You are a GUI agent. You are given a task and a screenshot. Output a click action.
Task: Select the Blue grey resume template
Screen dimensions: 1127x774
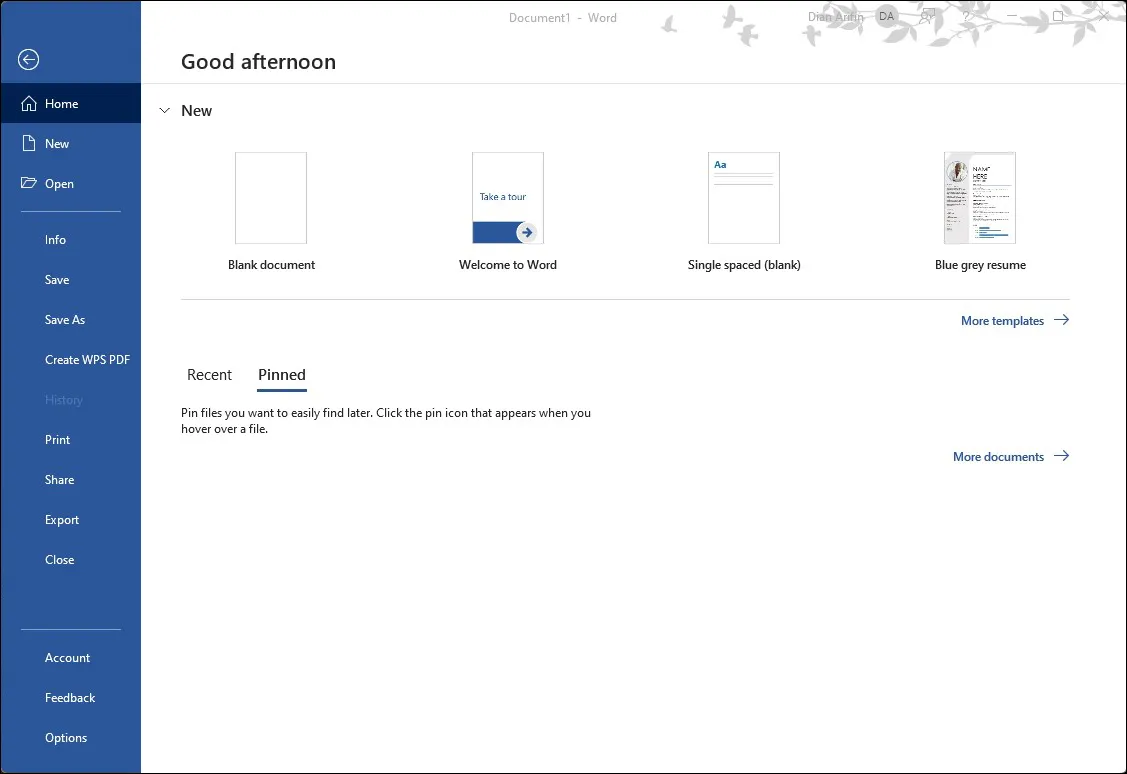[979, 198]
